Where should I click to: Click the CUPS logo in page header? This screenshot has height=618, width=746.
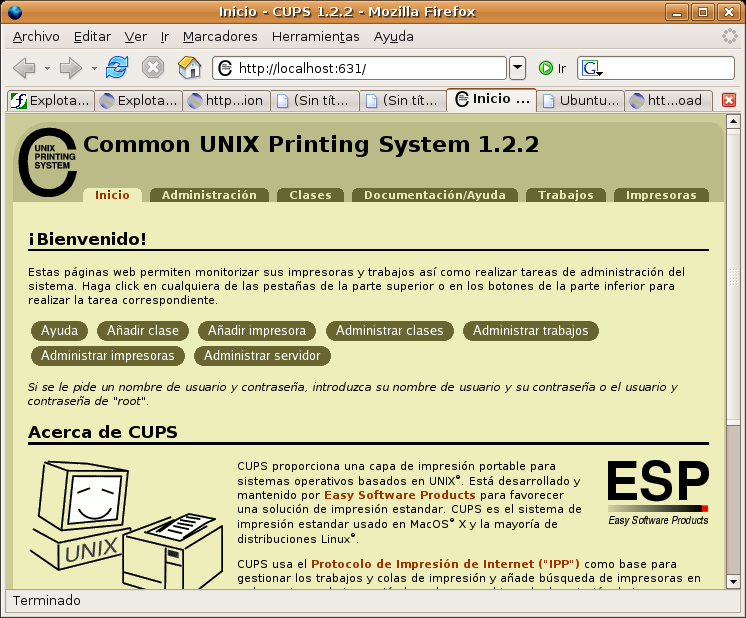pyautogui.click(x=47, y=160)
